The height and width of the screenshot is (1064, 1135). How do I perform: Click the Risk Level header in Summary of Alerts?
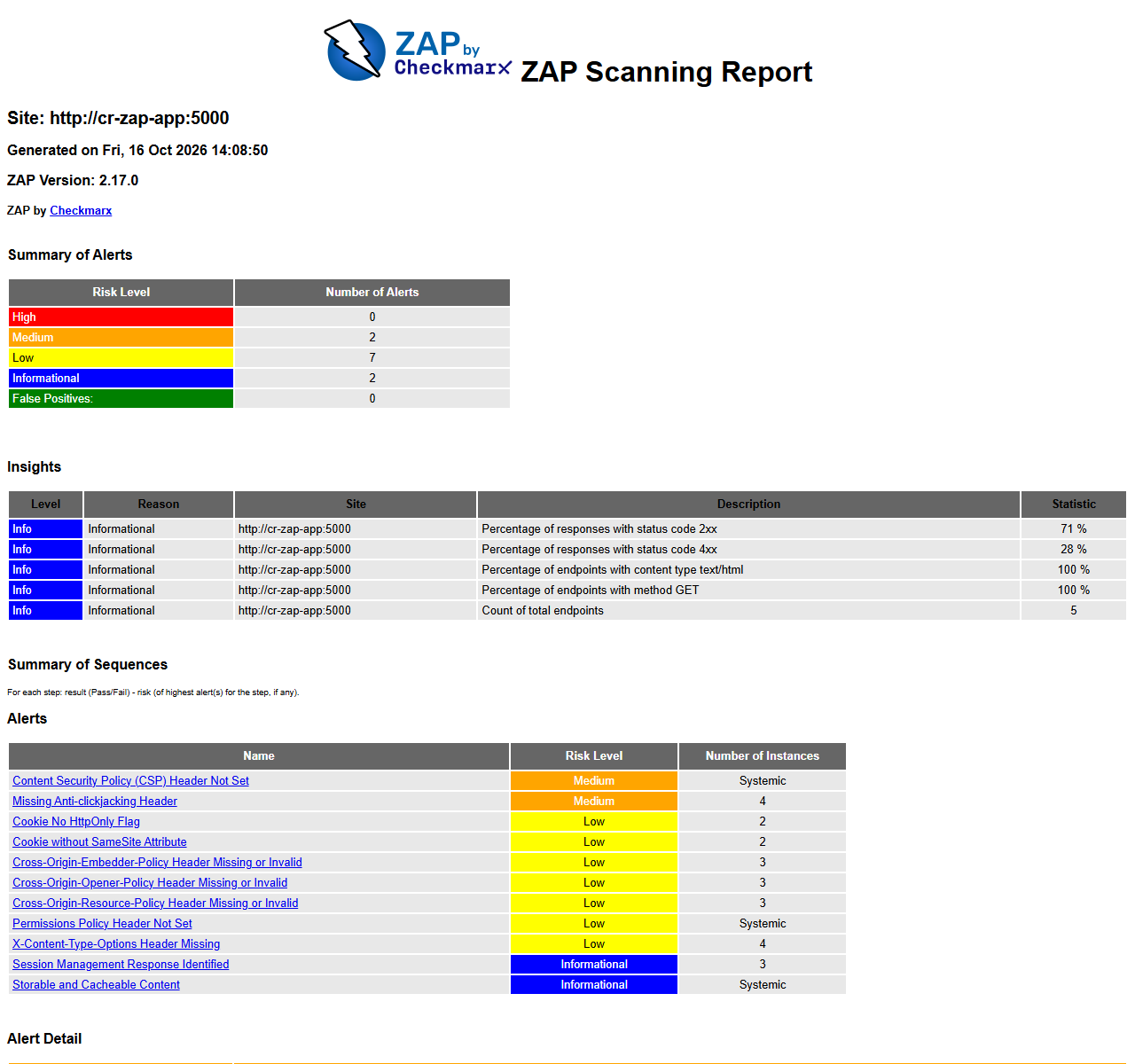tap(121, 292)
